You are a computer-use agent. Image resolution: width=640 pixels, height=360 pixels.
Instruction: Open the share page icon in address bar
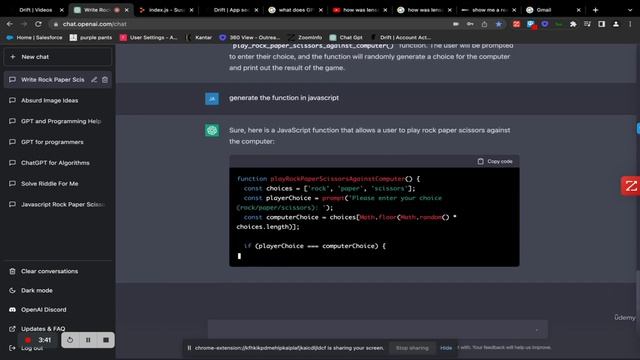484,24
